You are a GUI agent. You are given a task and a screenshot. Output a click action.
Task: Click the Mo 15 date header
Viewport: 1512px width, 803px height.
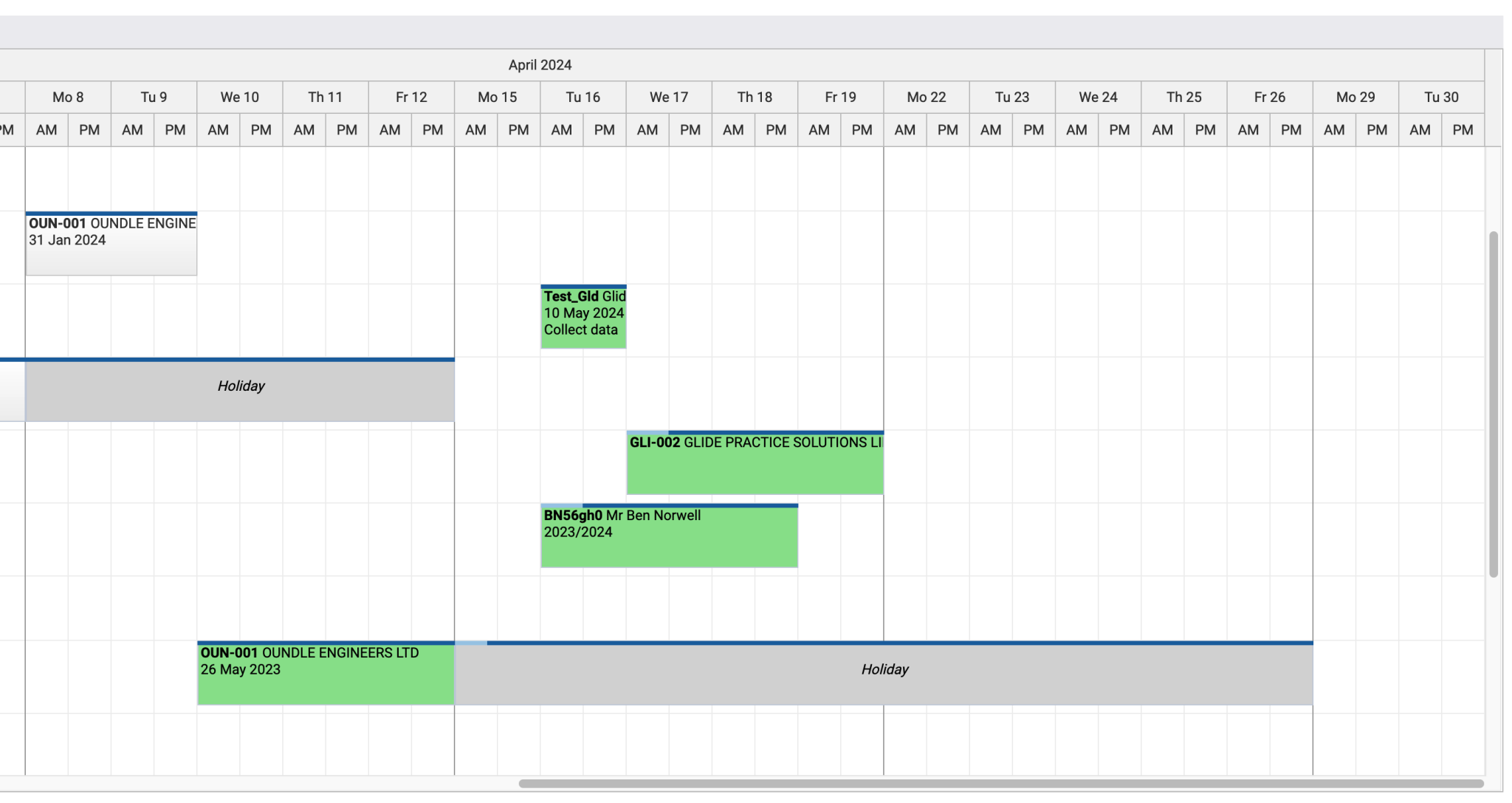(497, 97)
